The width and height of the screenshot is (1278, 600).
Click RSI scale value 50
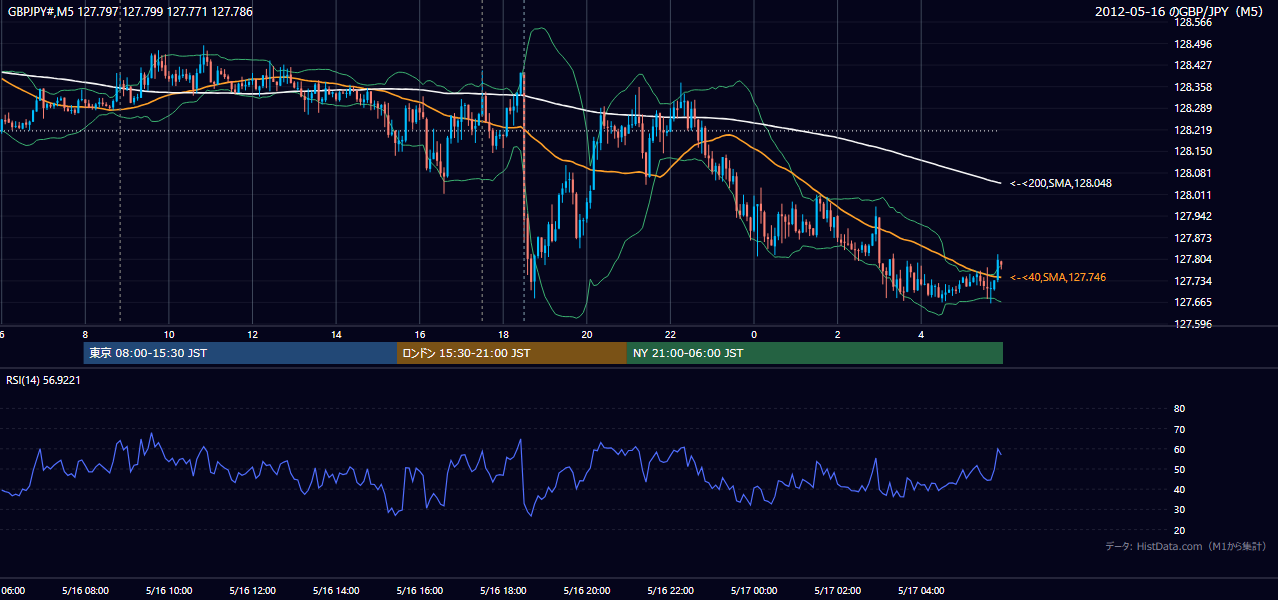1179,469
